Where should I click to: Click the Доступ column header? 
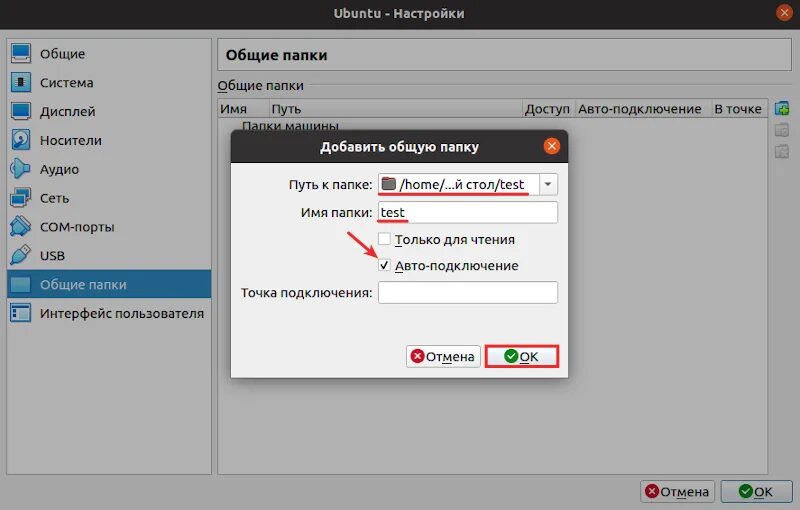click(x=549, y=109)
